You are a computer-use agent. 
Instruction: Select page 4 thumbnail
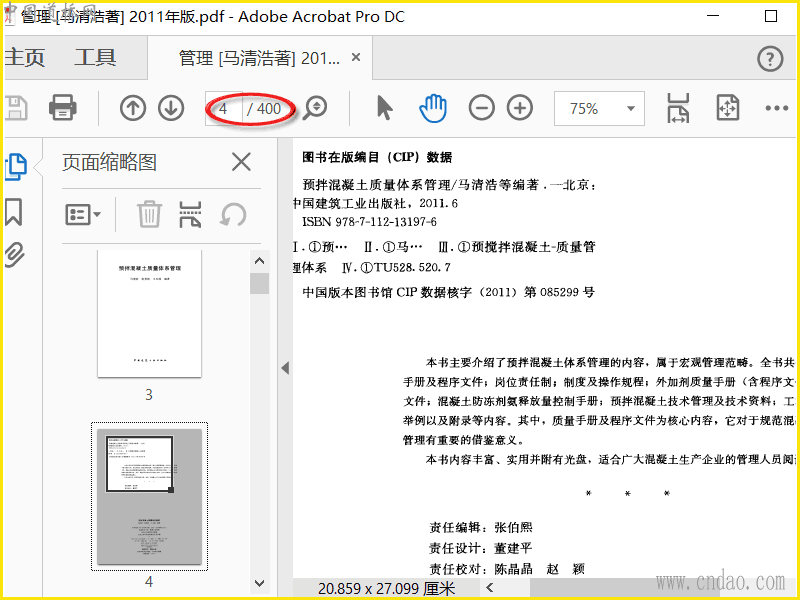click(x=149, y=497)
